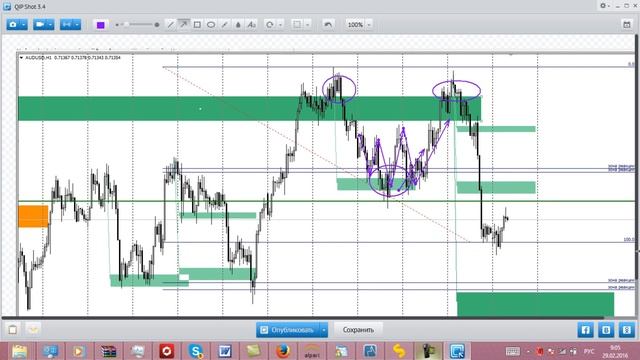Open Skype from the taskbar

click(196, 351)
